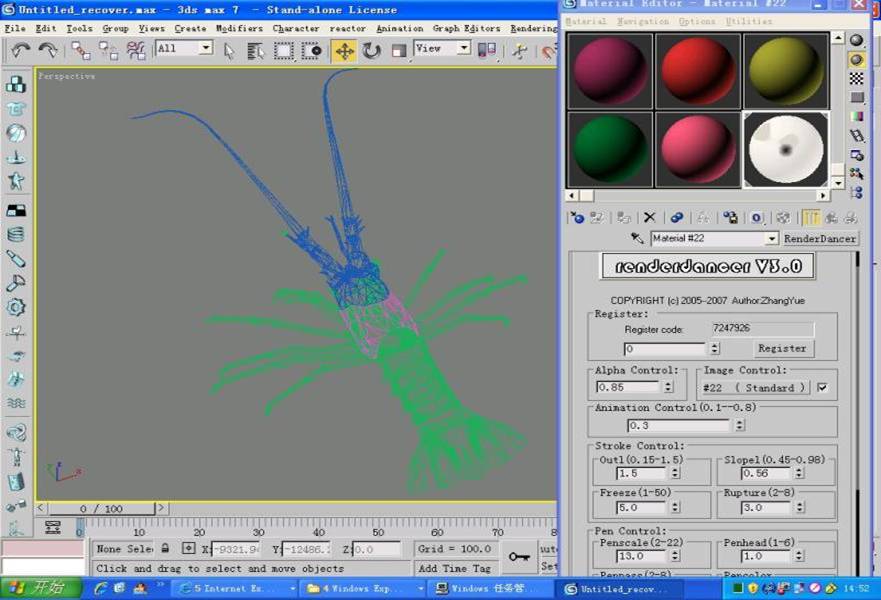The height and width of the screenshot is (600, 881).
Task: Click Assign Material to Selection icon
Action: click(623, 217)
